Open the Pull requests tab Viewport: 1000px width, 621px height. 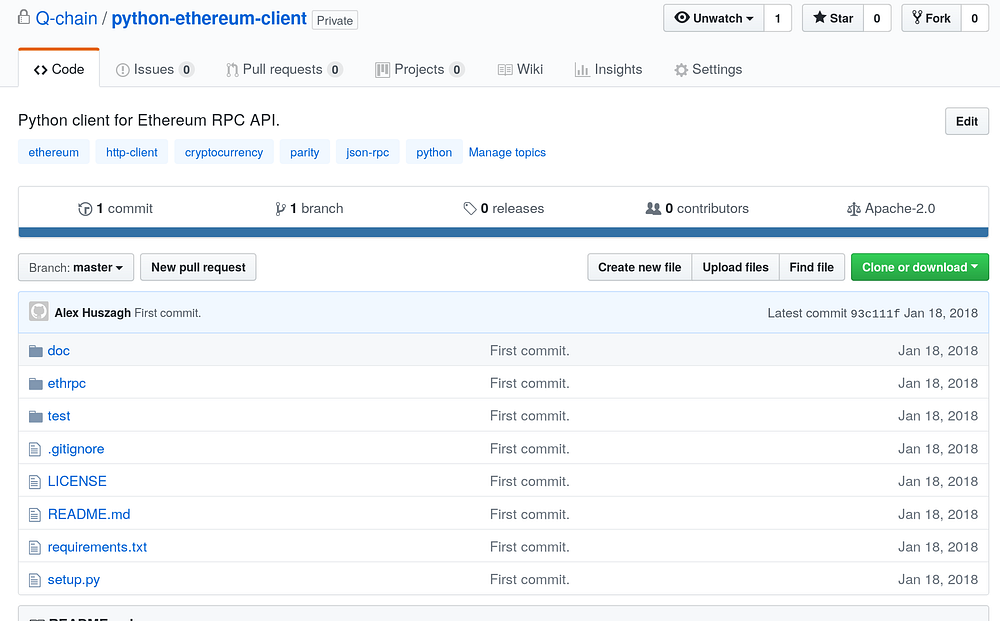click(284, 69)
